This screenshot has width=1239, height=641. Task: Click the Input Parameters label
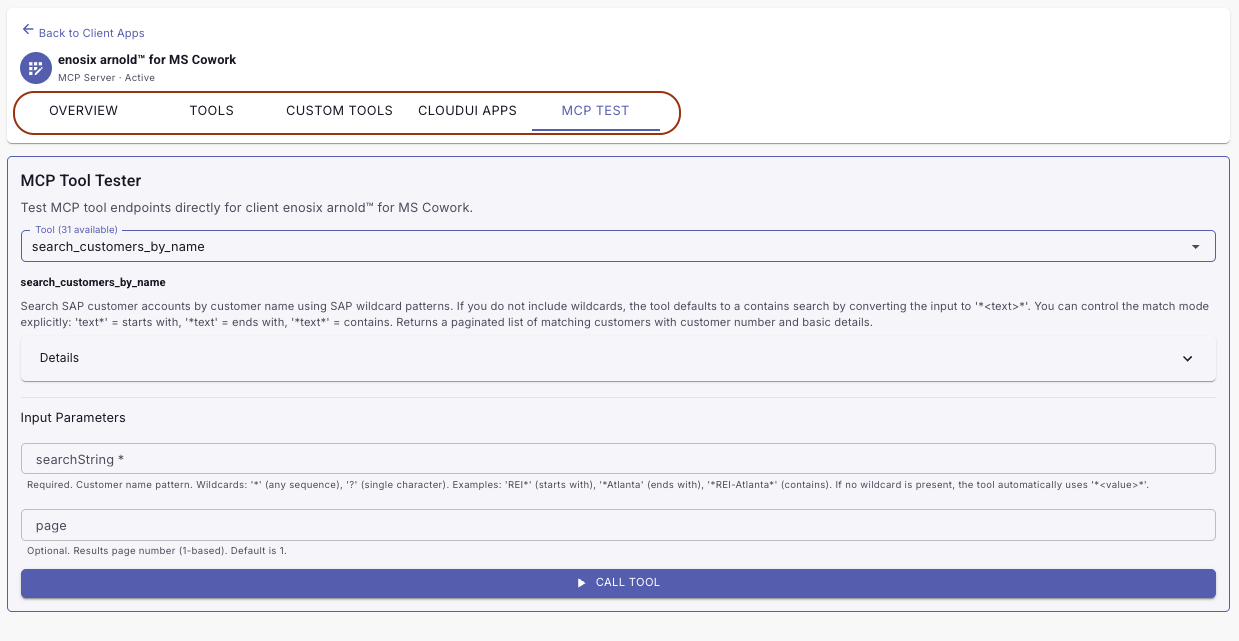[73, 417]
